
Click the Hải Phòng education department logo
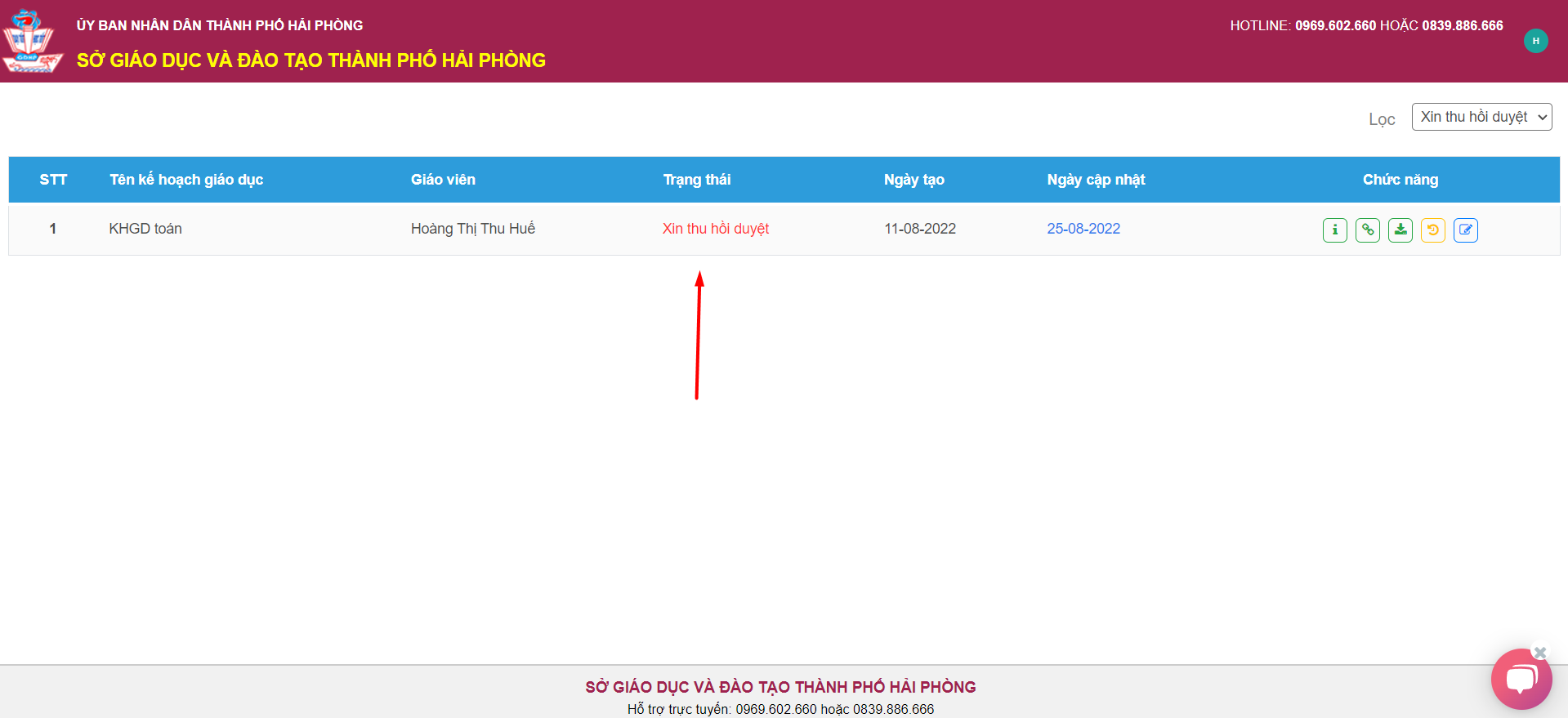(32, 41)
